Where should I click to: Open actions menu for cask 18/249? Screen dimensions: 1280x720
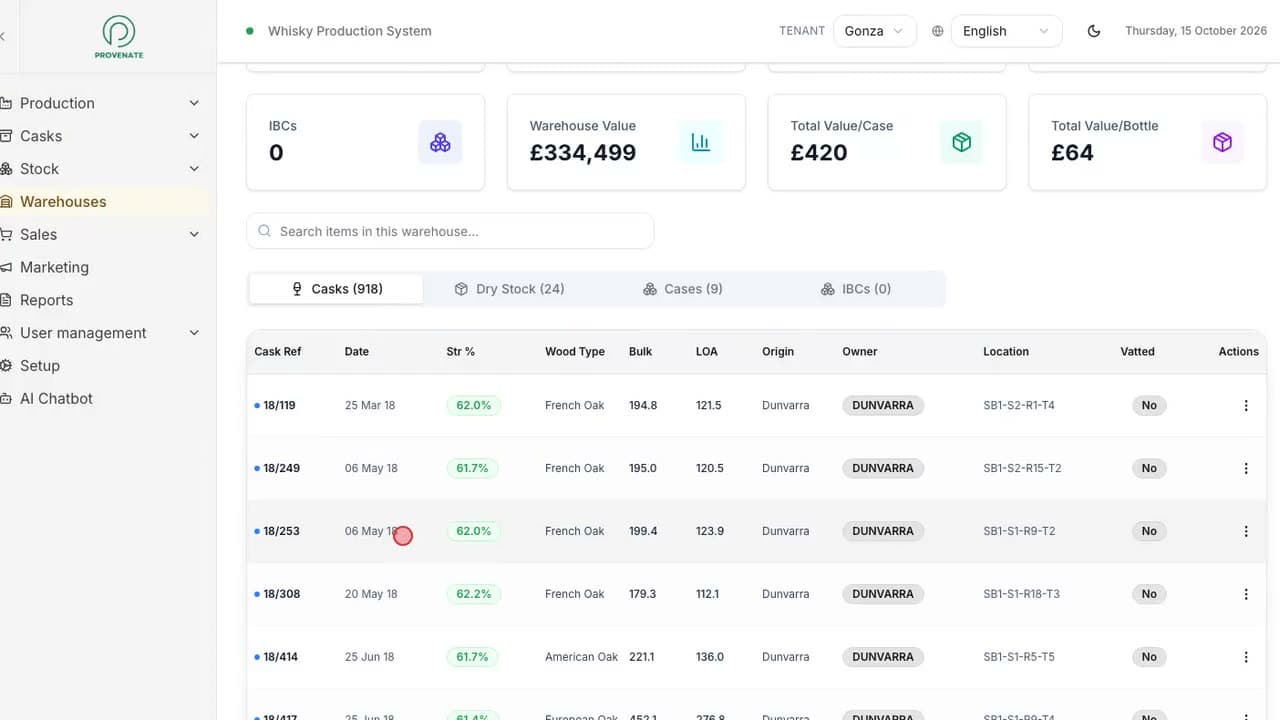click(1246, 468)
